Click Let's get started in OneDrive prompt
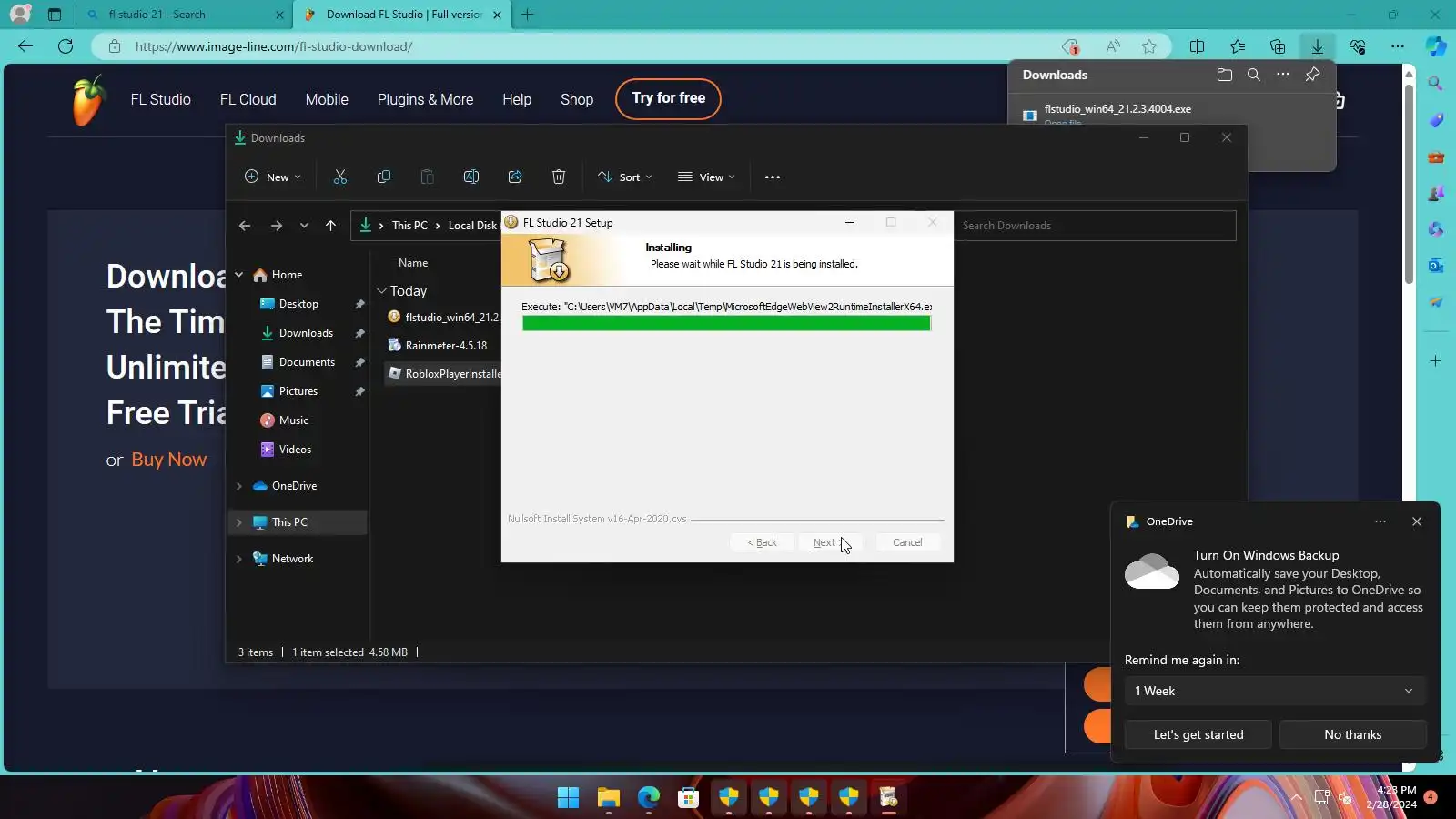Viewport: 1456px width, 819px height. (1198, 734)
